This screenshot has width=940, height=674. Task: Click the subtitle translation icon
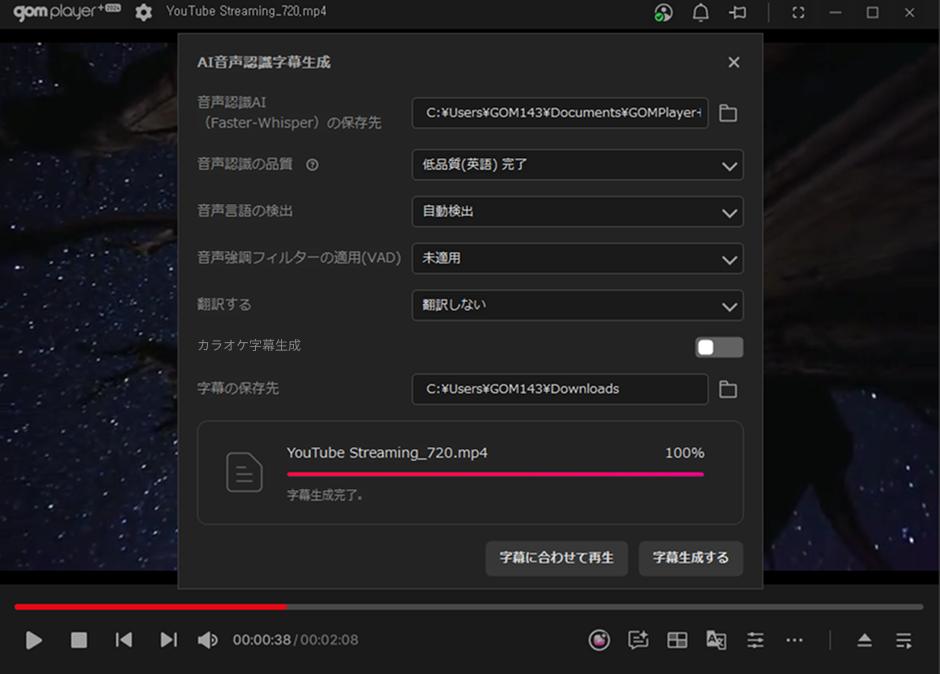pyautogui.click(x=716, y=640)
